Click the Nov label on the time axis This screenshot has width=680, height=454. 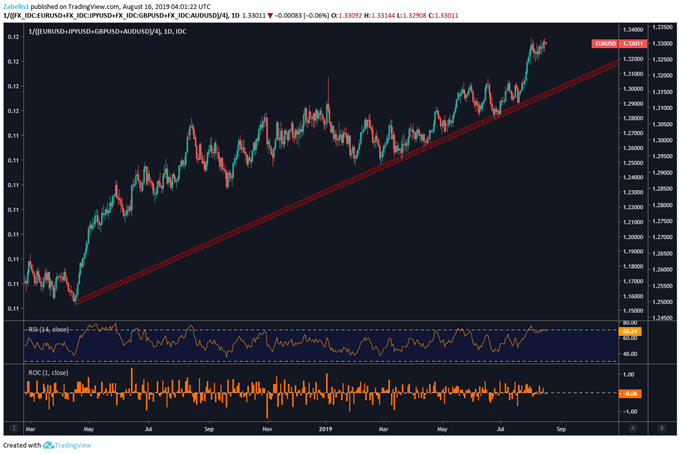267,429
